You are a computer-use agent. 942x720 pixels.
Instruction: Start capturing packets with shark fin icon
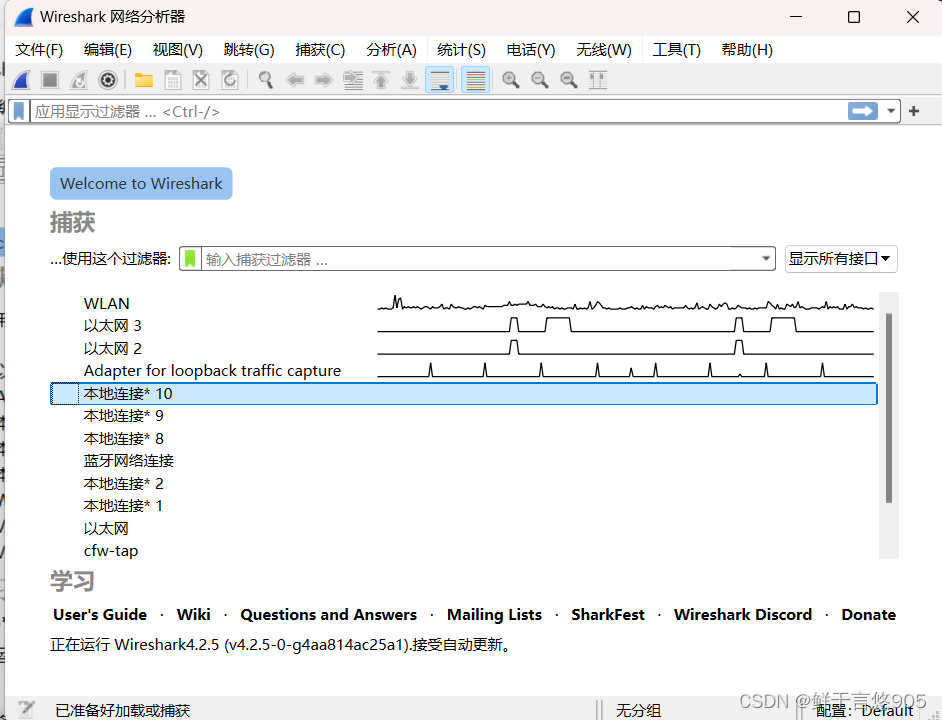point(22,80)
